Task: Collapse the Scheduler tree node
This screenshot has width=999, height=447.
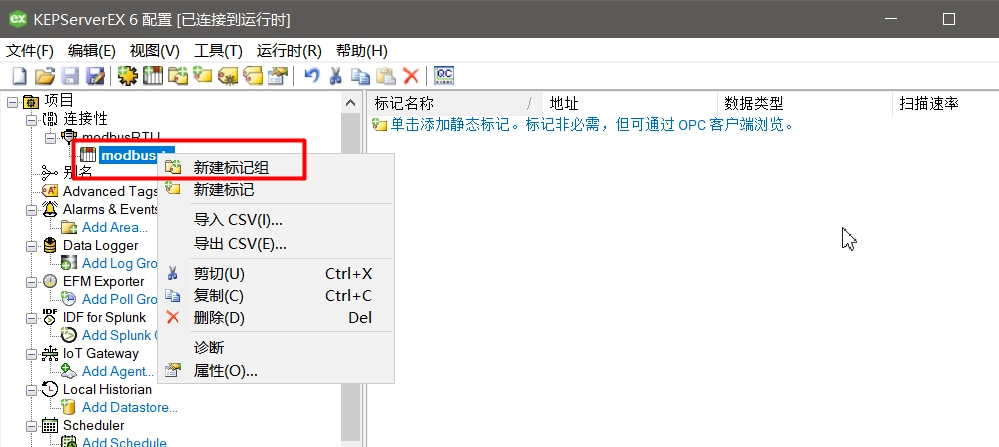Action: (x=32, y=426)
